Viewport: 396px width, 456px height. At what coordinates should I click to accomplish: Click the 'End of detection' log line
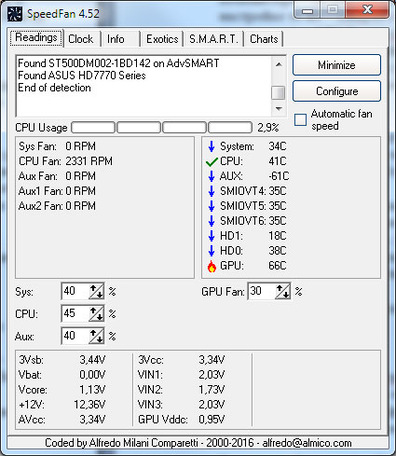[54, 88]
